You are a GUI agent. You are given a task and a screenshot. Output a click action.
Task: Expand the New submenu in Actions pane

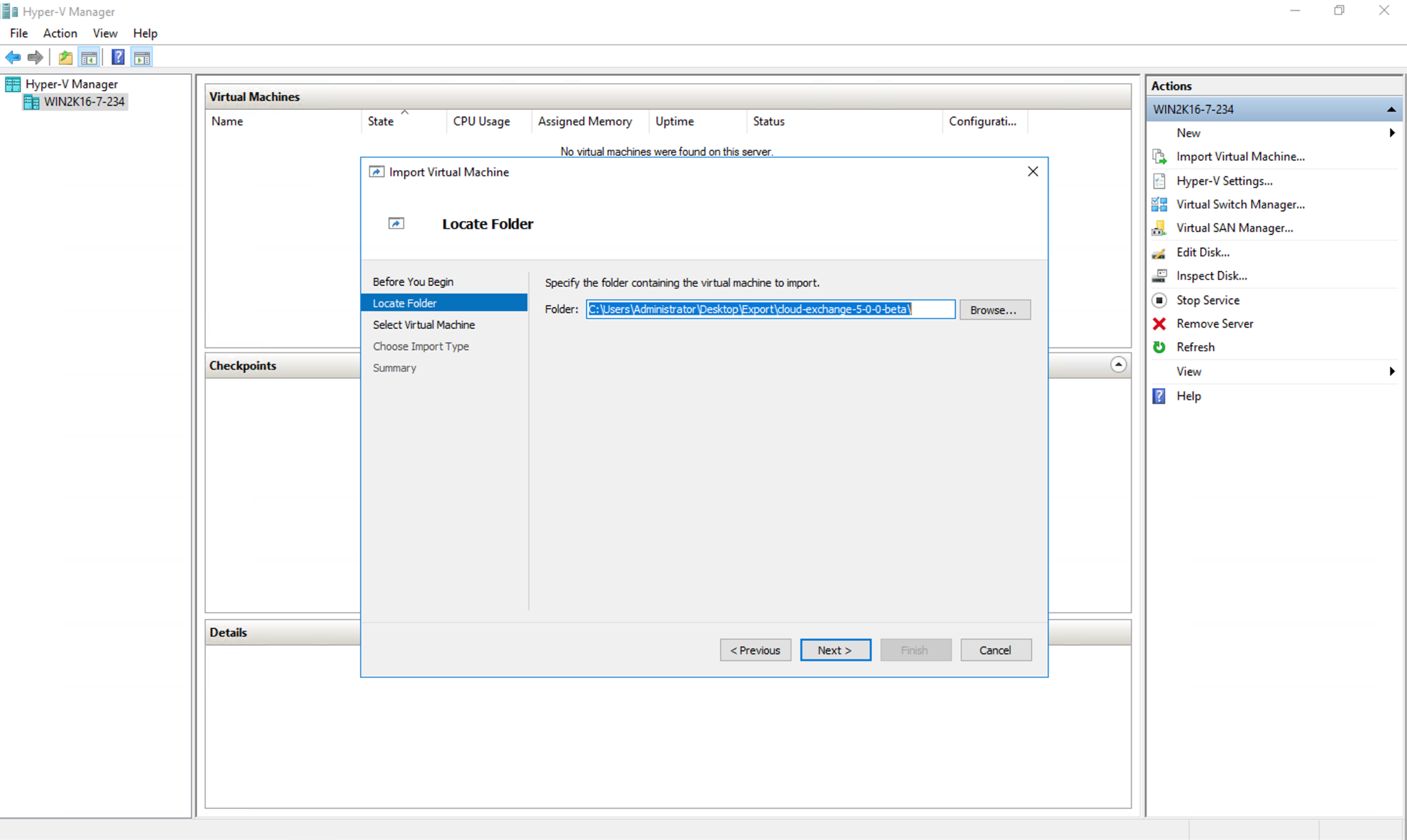click(x=1392, y=133)
